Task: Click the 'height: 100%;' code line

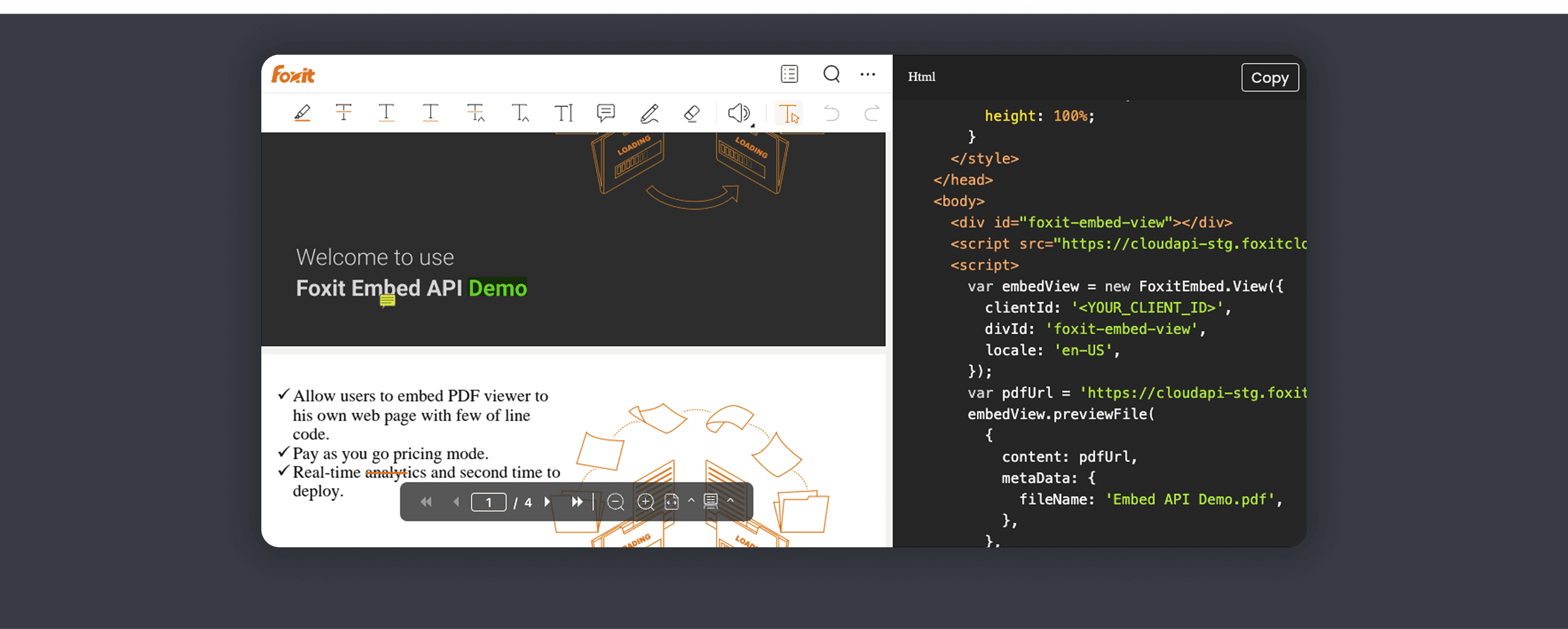Action: pyautogui.click(x=1040, y=117)
